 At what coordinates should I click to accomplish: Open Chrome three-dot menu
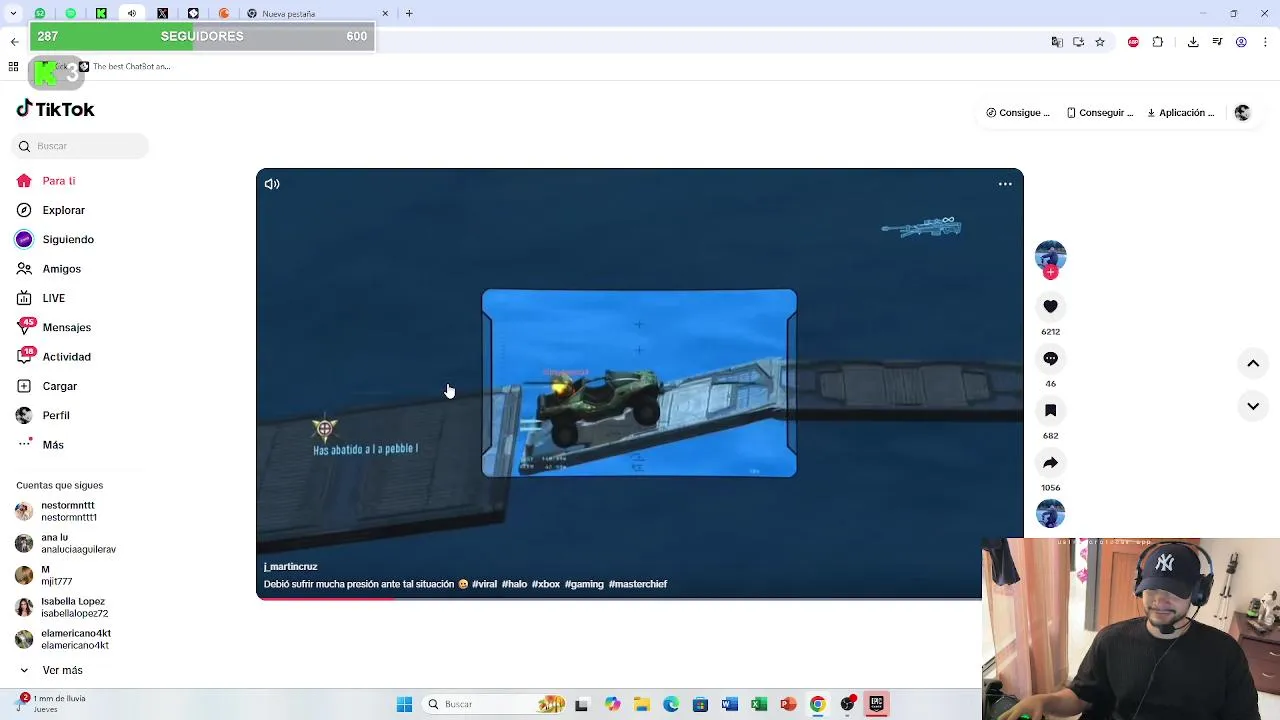pyautogui.click(x=1265, y=42)
